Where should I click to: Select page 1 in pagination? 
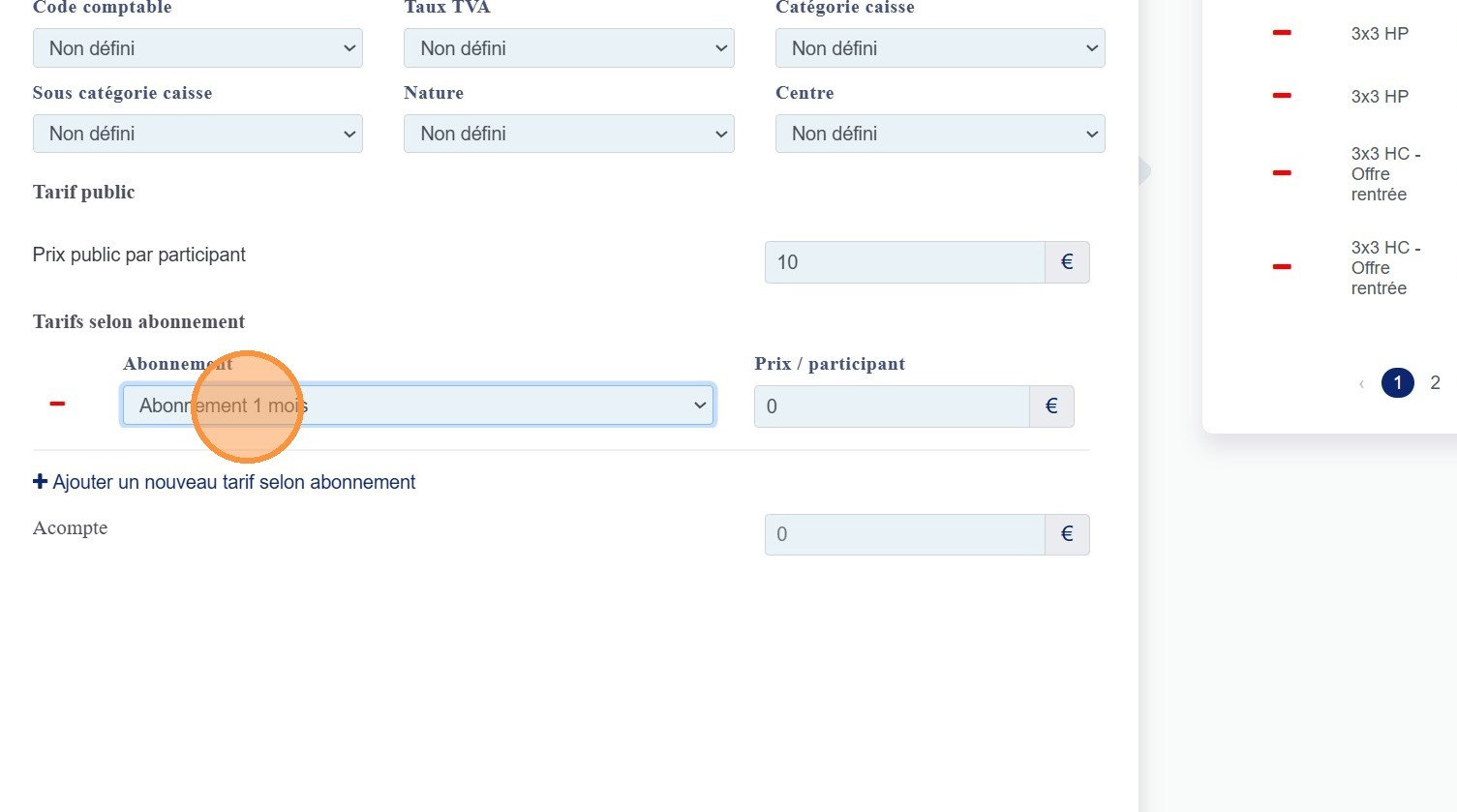1397,383
